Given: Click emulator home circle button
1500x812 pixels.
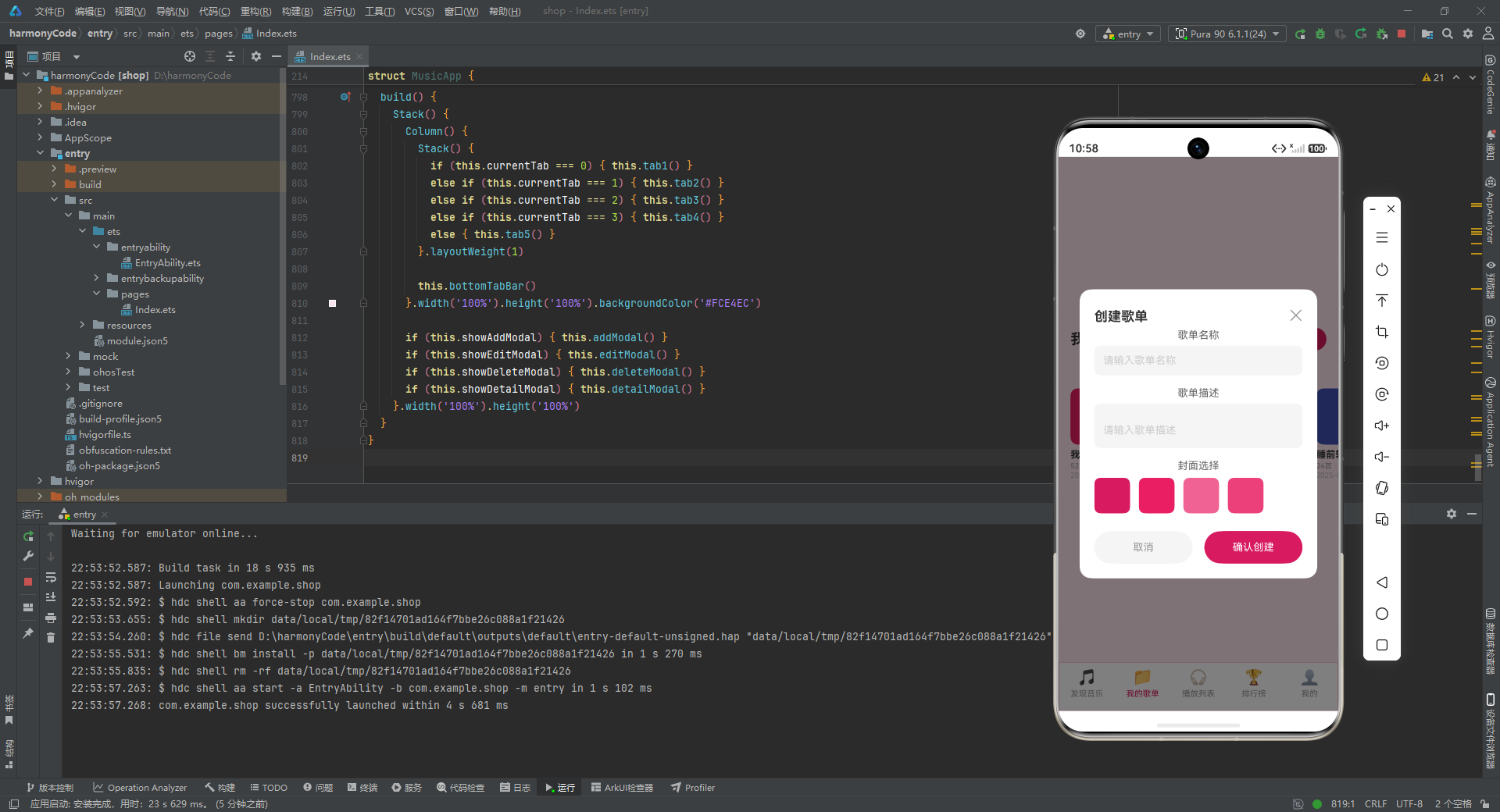Looking at the screenshot, I should pos(1382,614).
